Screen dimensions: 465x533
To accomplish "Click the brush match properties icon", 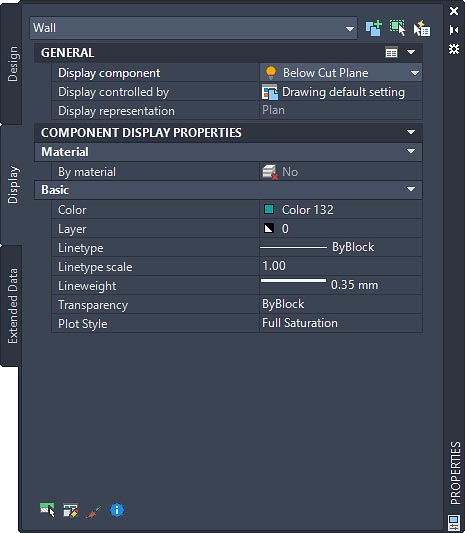I will click(94, 511).
